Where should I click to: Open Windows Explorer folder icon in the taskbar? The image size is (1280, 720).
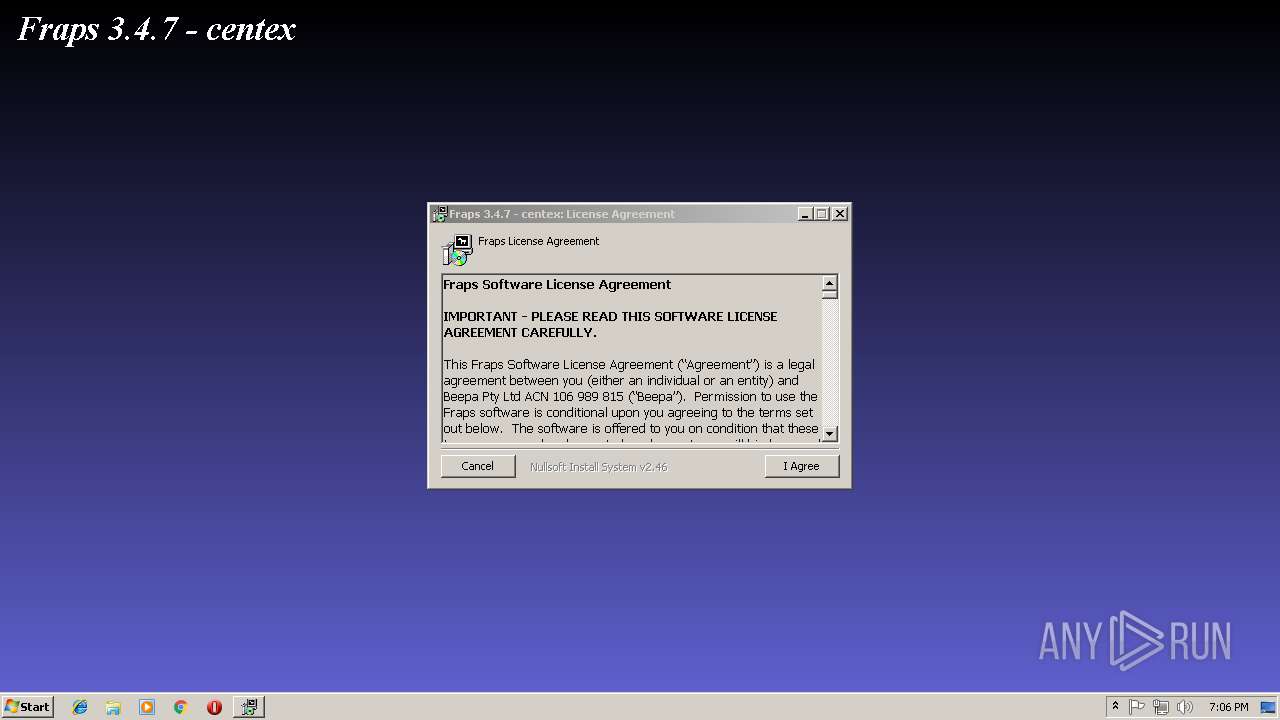click(x=113, y=707)
